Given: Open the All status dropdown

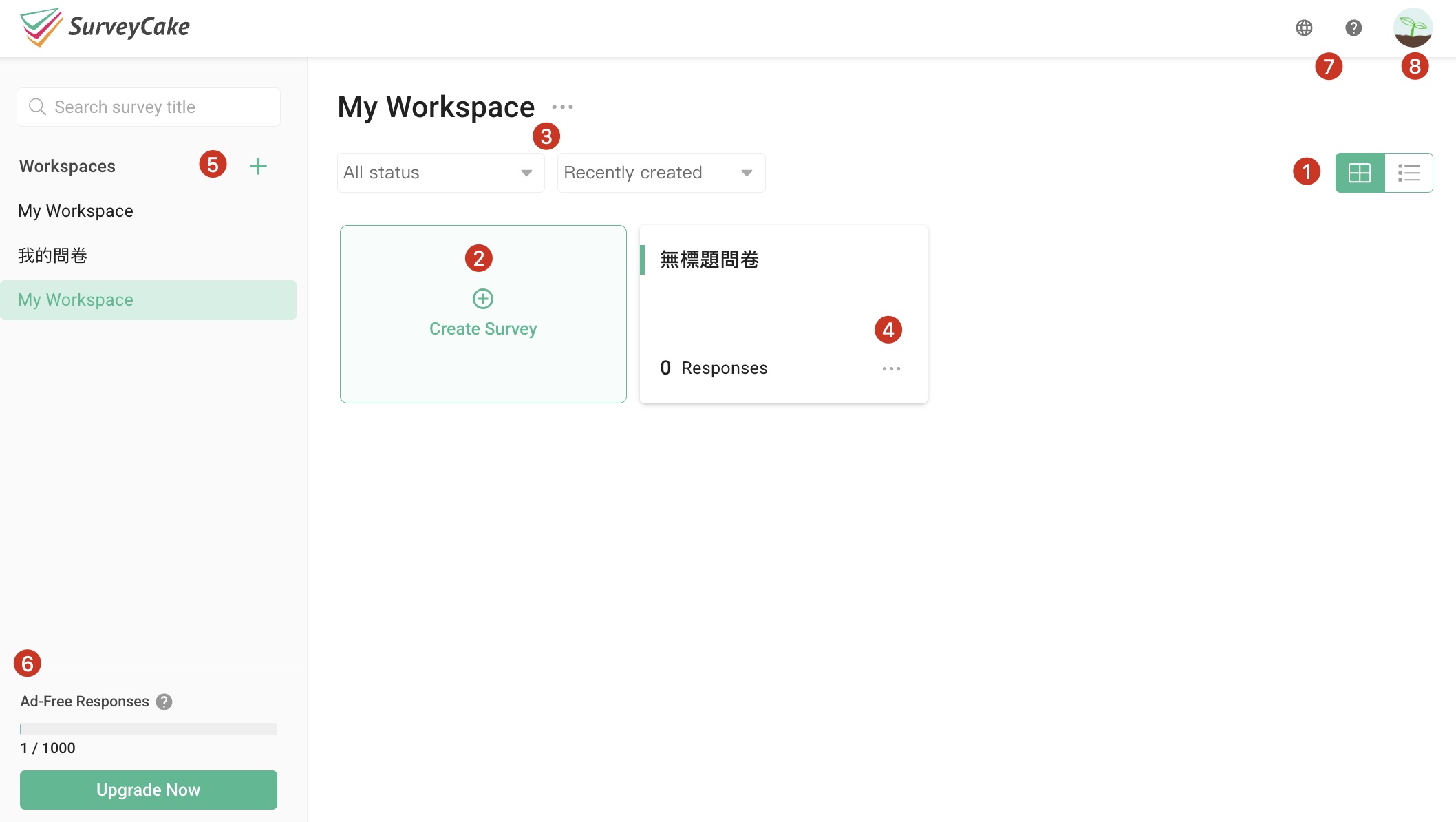Looking at the screenshot, I should (440, 172).
